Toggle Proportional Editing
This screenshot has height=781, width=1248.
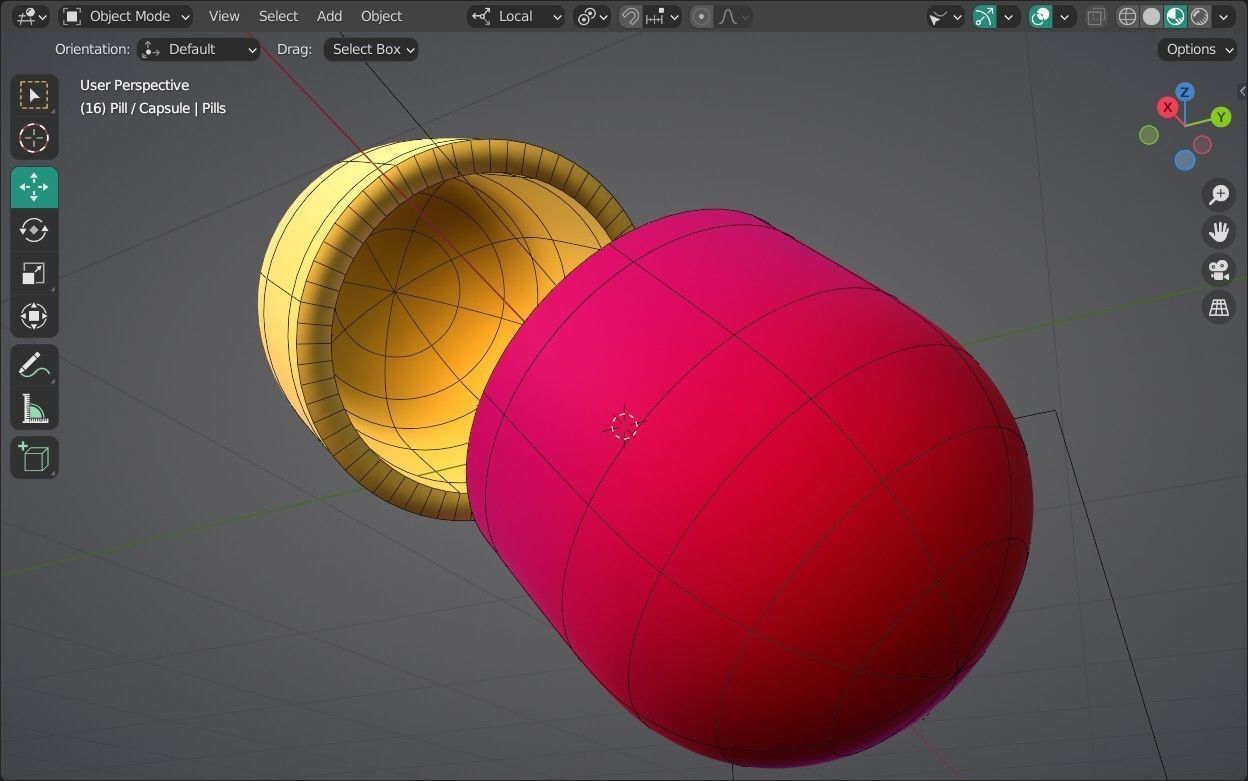(x=700, y=16)
